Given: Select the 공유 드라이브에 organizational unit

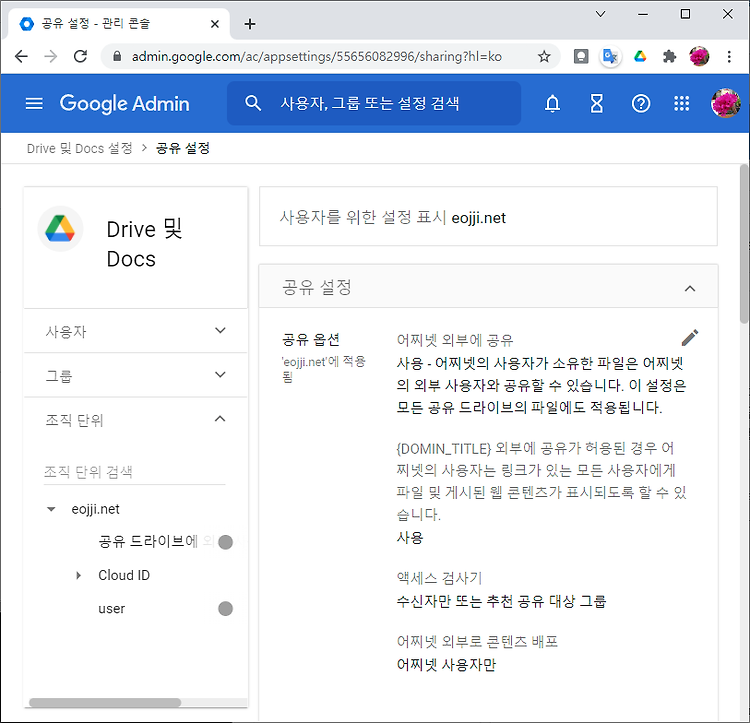Looking at the screenshot, I should pos(148,541).
